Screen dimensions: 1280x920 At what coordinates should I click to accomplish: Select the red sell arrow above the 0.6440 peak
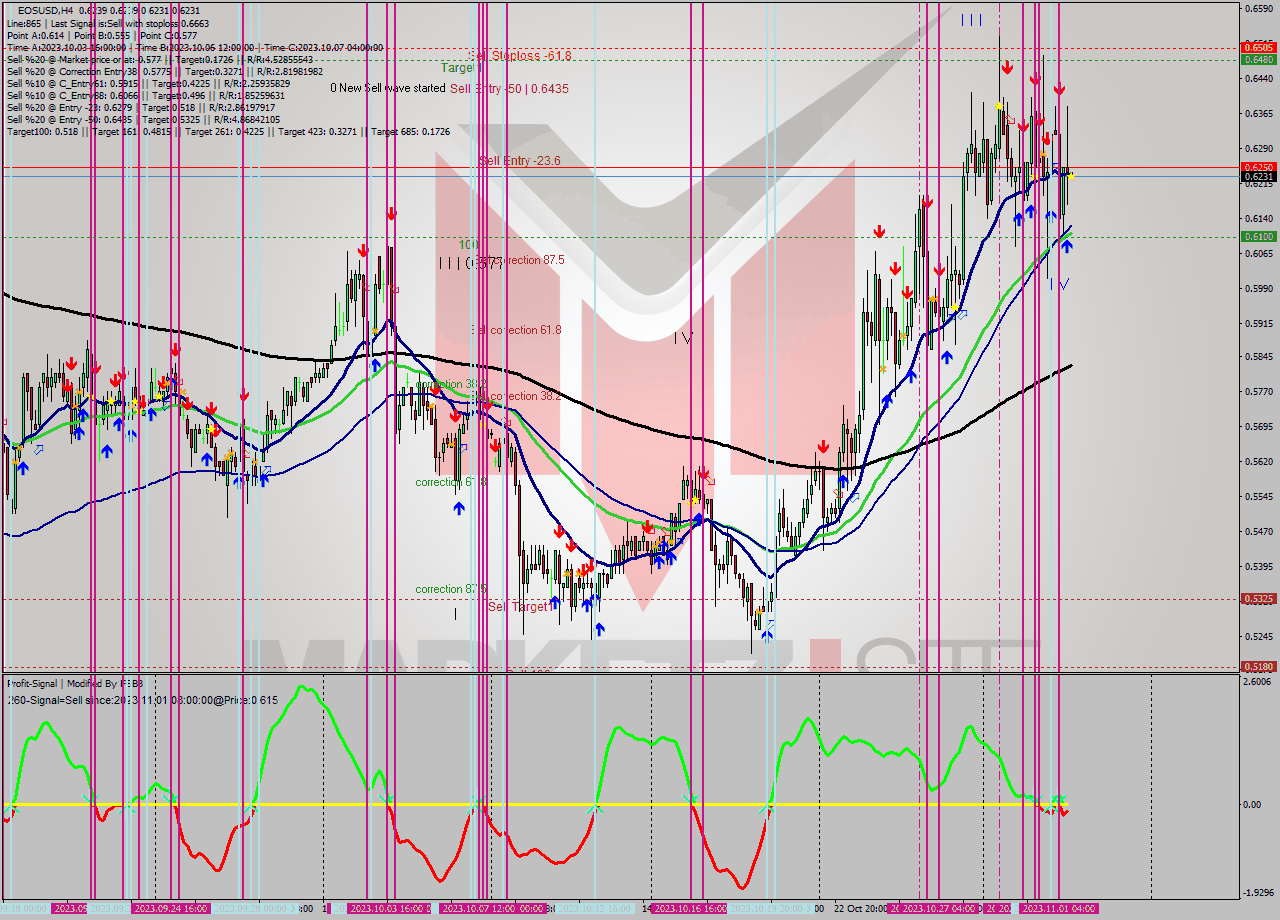(1008, 67)
